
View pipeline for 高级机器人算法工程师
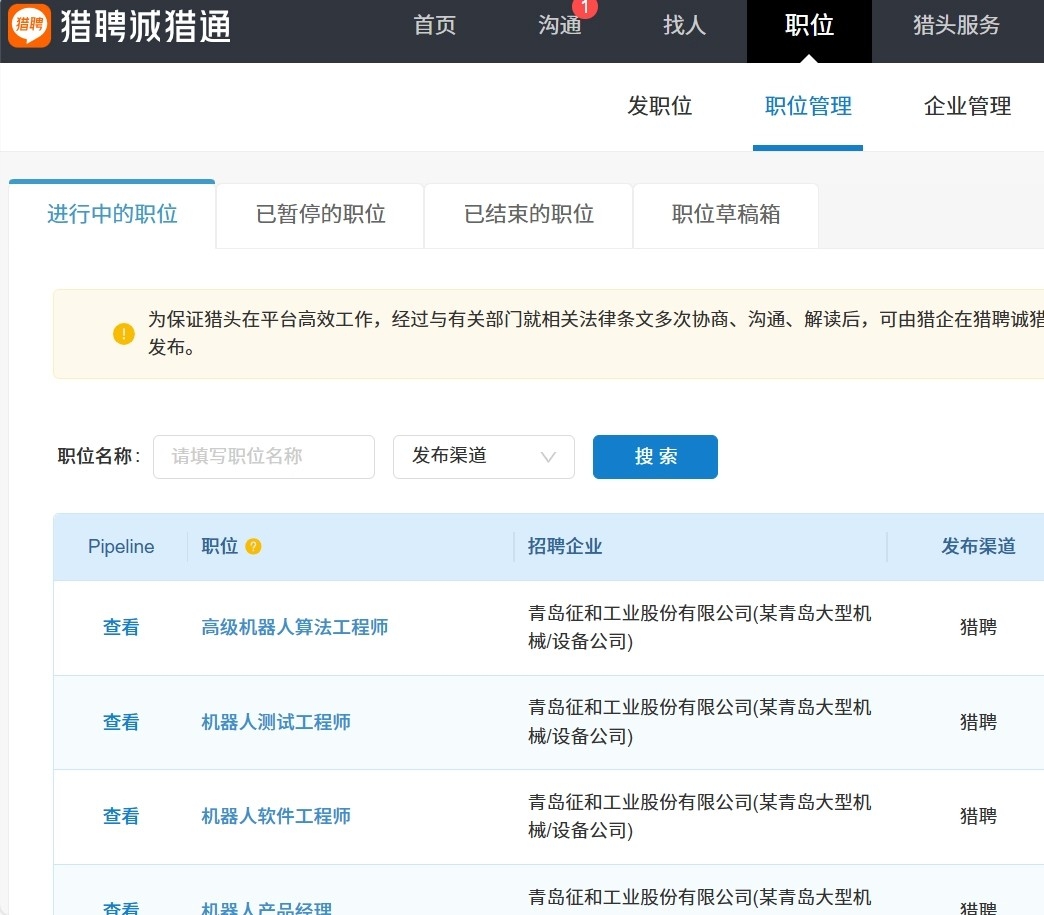[121, 627]
